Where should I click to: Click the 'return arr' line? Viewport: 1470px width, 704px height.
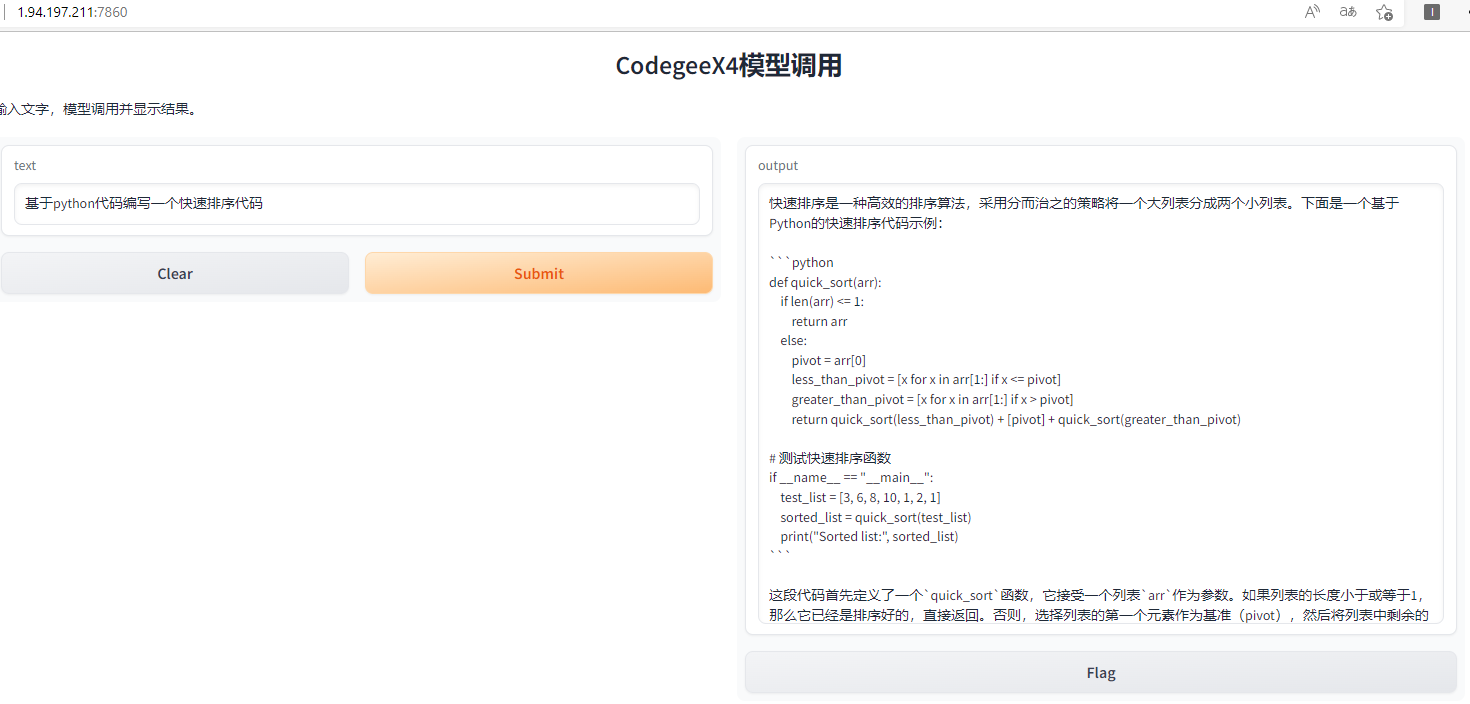click(819, 321)
